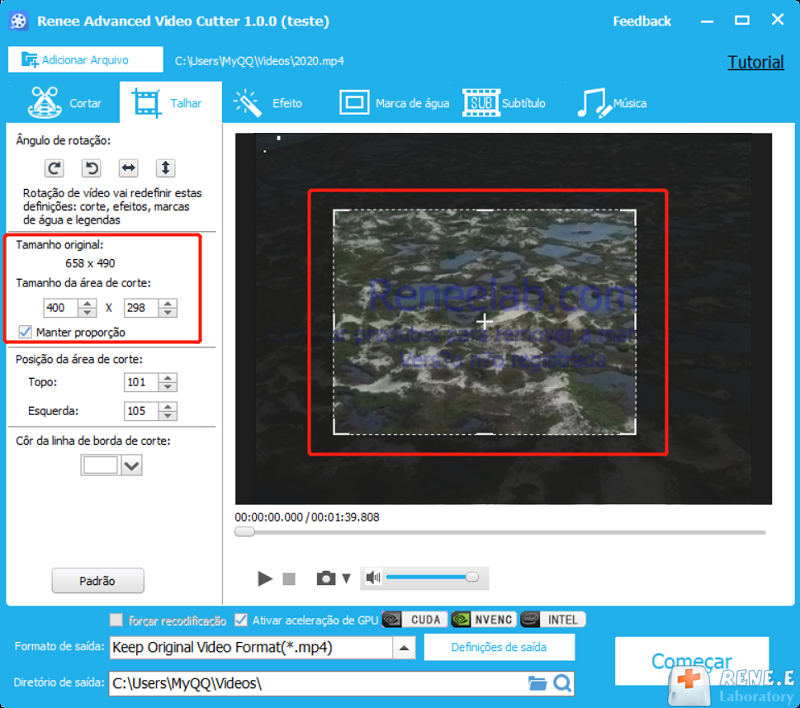Viewport: 800px width, 708px height.
Task: Expand the Formato de saída dropdown
Action: pyautogui.click(x=404, y=648)
